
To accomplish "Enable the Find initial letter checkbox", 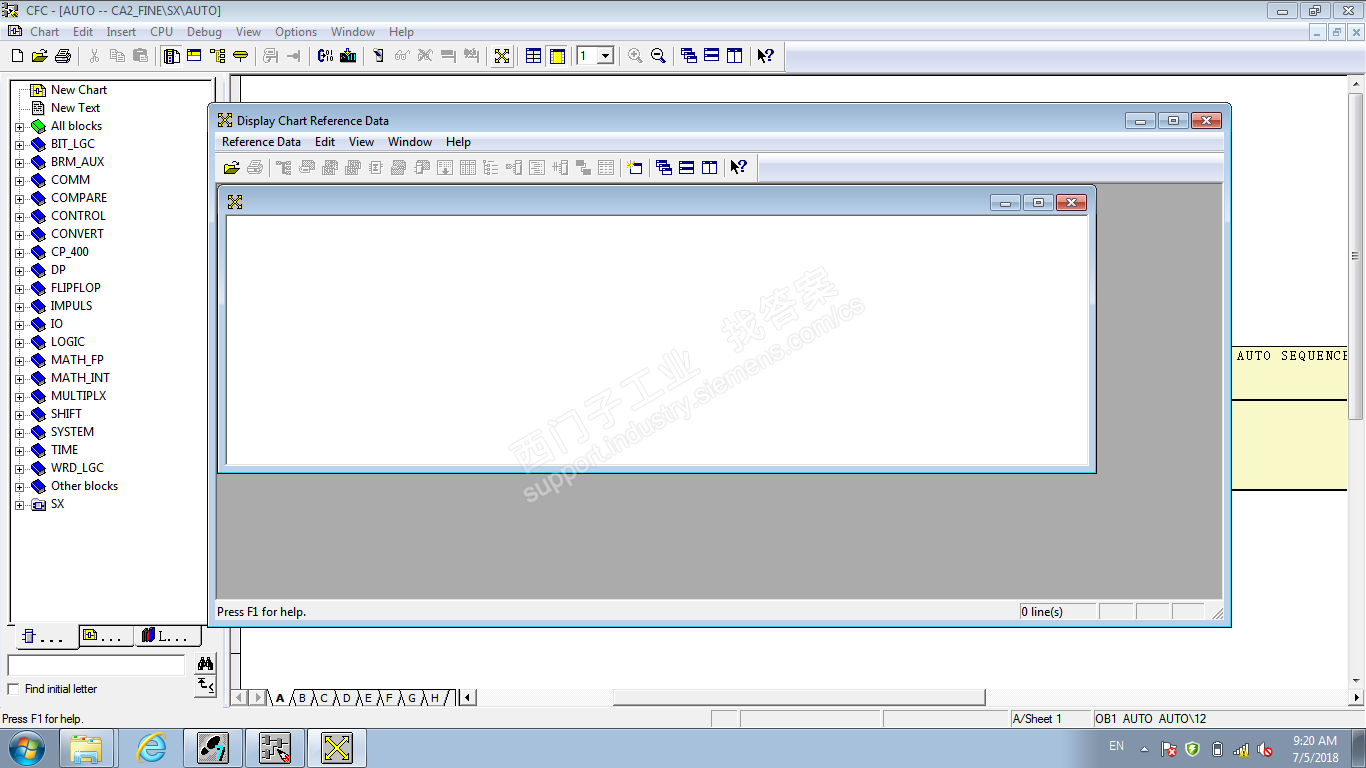I will click(x=13, y=689).
